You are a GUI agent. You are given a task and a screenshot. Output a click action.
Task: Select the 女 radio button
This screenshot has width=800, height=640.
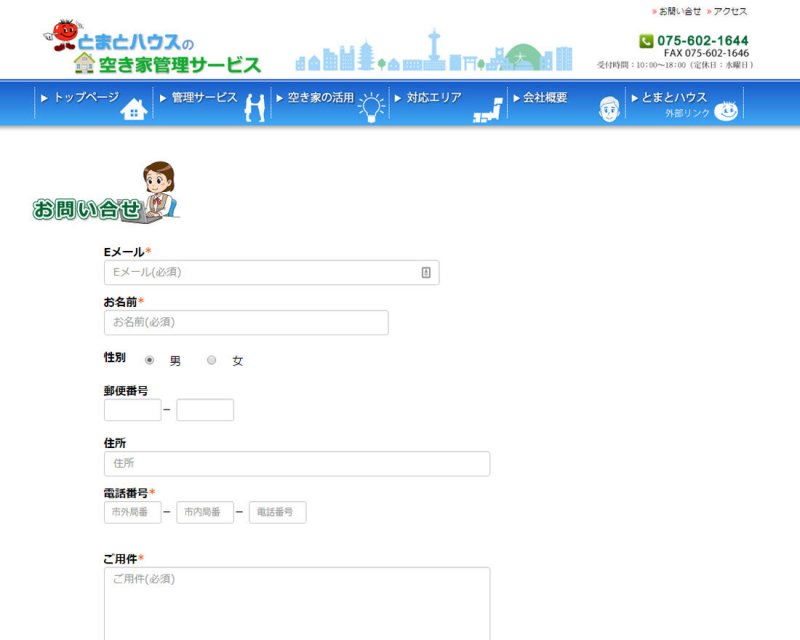[x=212, y=360]
